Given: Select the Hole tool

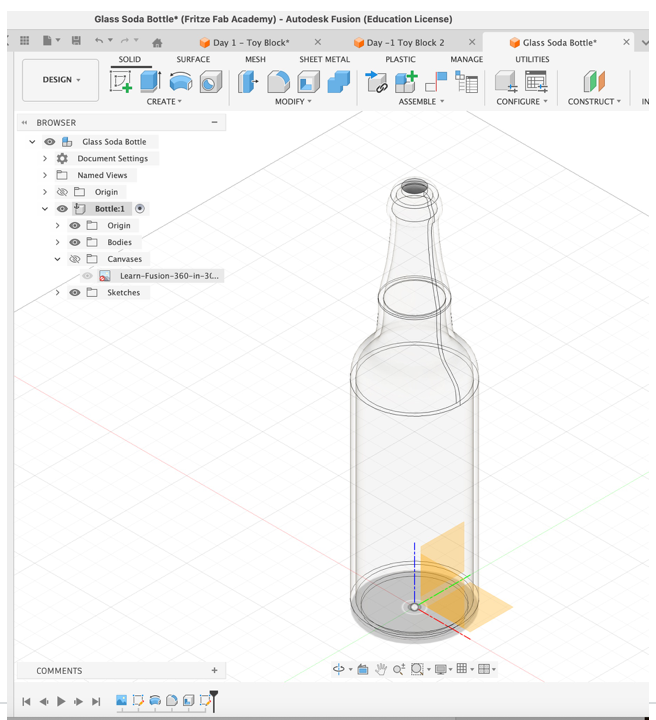Looking at the screenshot, I should [211, 82].
